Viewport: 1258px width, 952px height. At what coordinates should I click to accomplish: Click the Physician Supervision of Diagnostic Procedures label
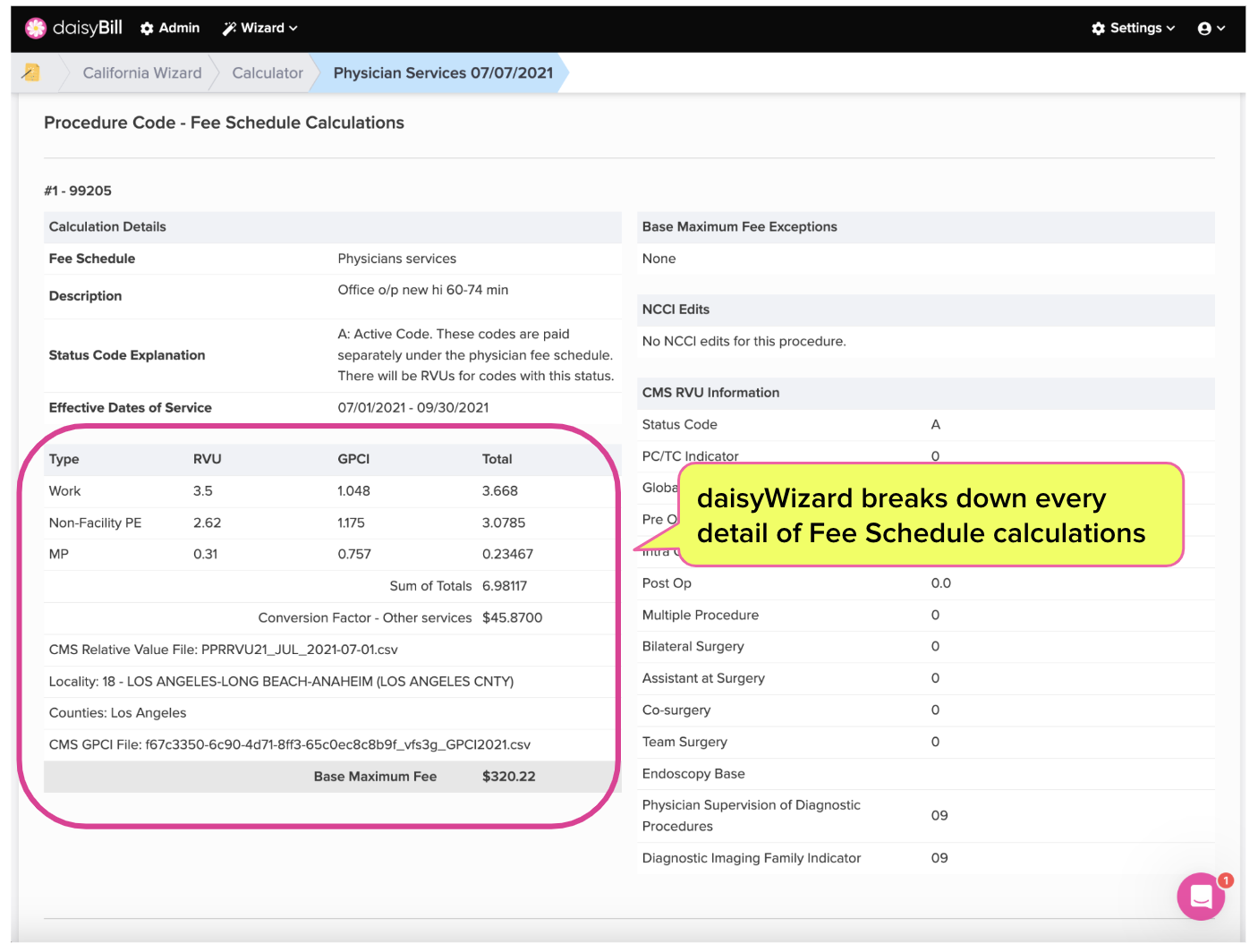click(752, 816)
